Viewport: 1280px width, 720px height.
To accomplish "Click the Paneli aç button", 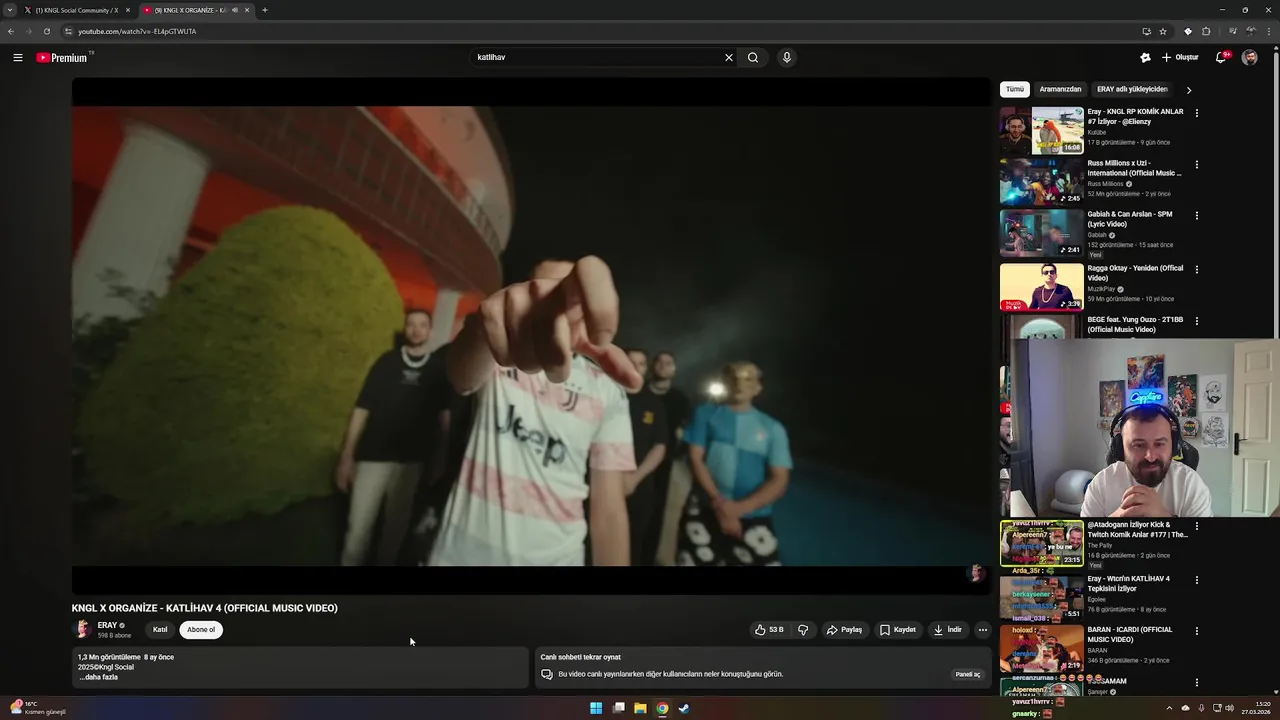I will click(x=968, y=674).
